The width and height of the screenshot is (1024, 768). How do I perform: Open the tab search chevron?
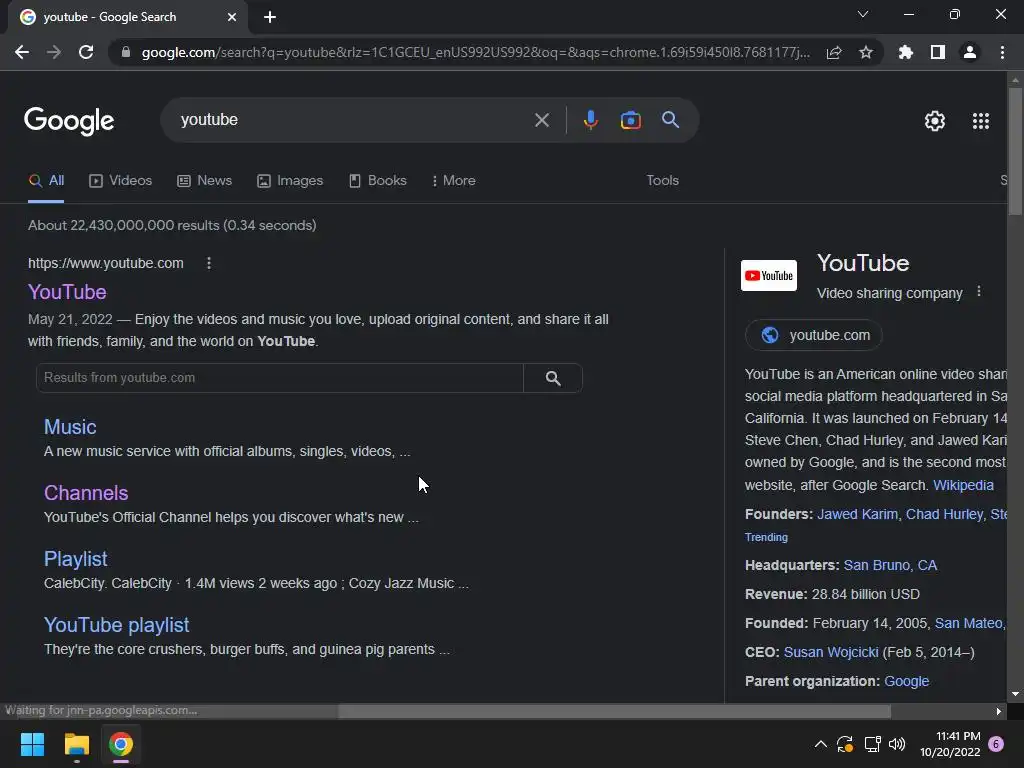pyautogui.click(x=863, y=14)
